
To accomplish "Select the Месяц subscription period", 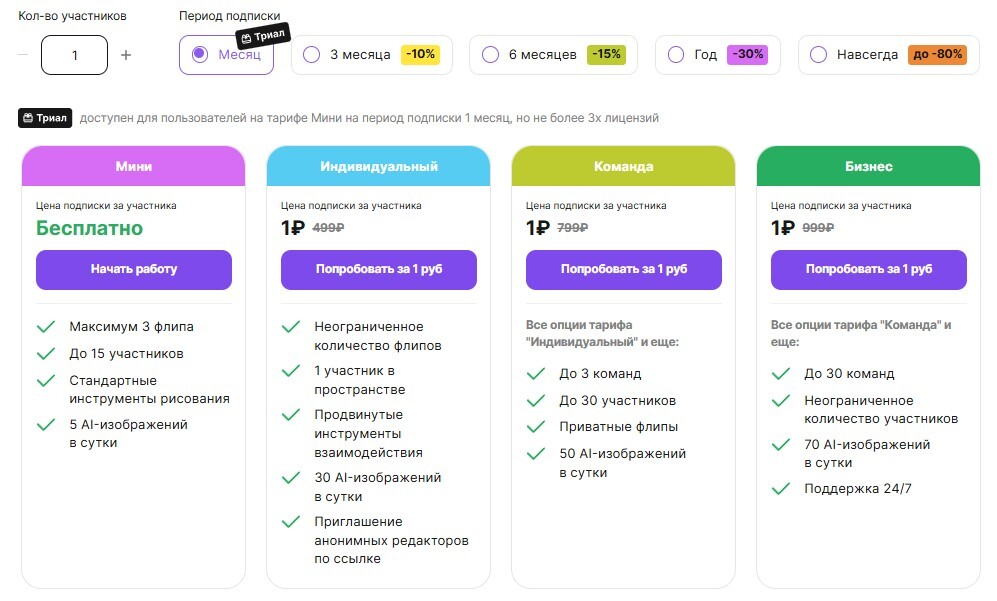I will click(x=226, y=55).
